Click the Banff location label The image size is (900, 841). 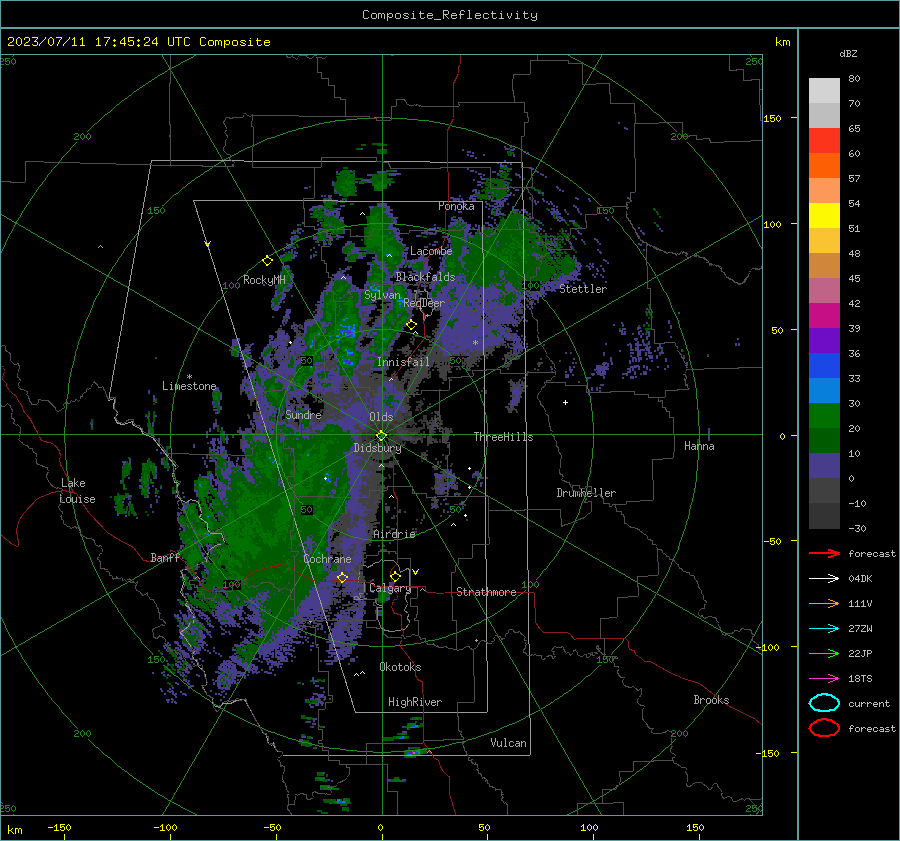click(165, 557)
